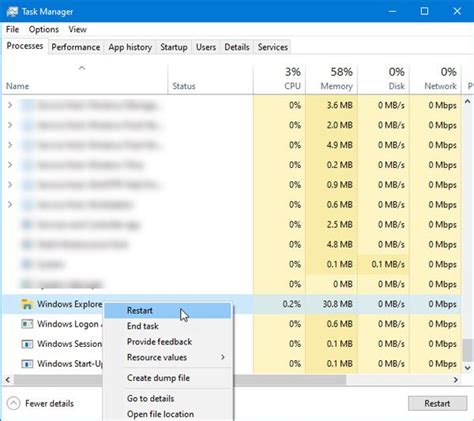Select End task in context menu
This screenshot has height=421, width=474.
tap(143, 326)
